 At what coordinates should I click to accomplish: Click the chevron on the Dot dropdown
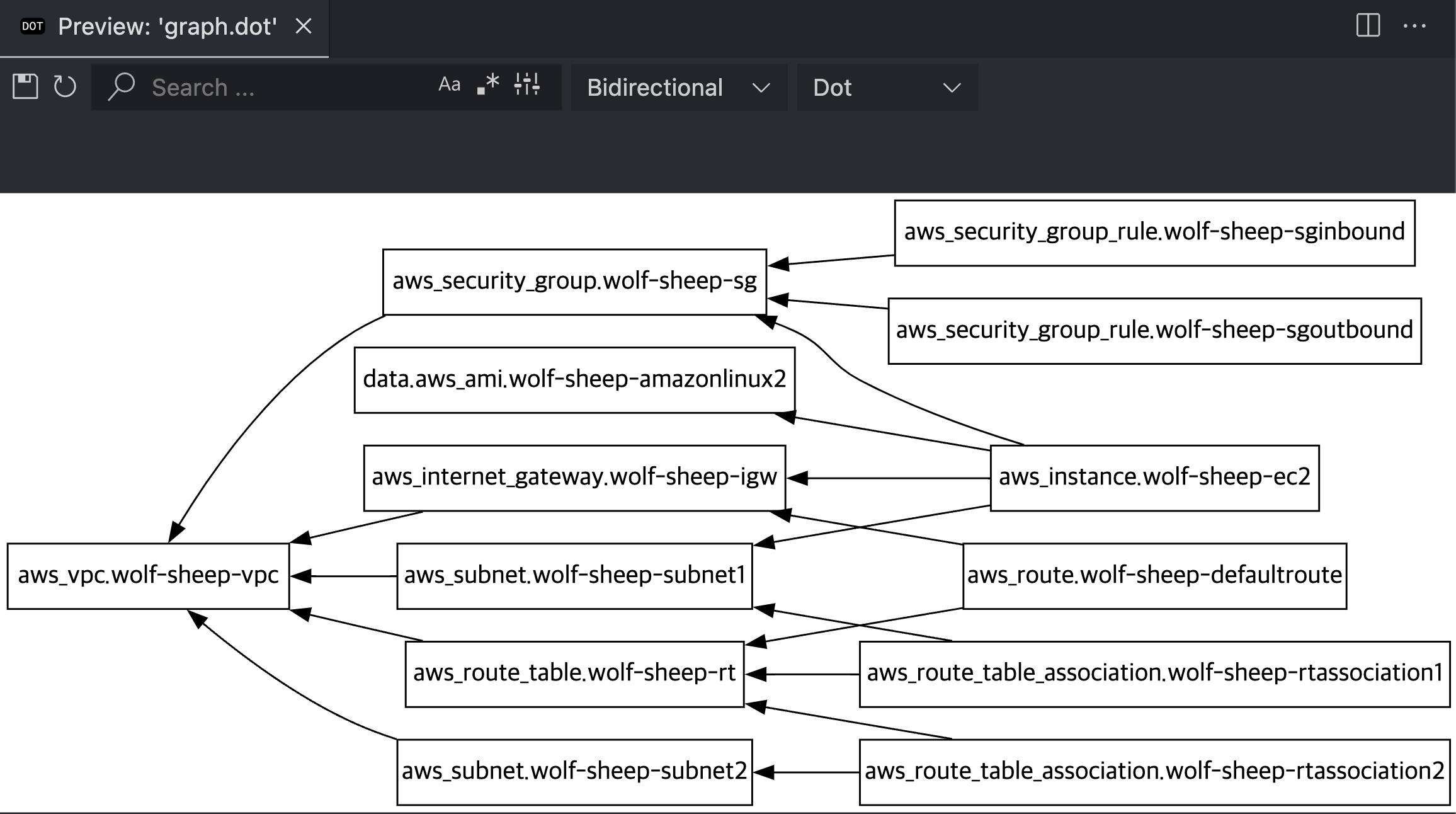[952, 88]
